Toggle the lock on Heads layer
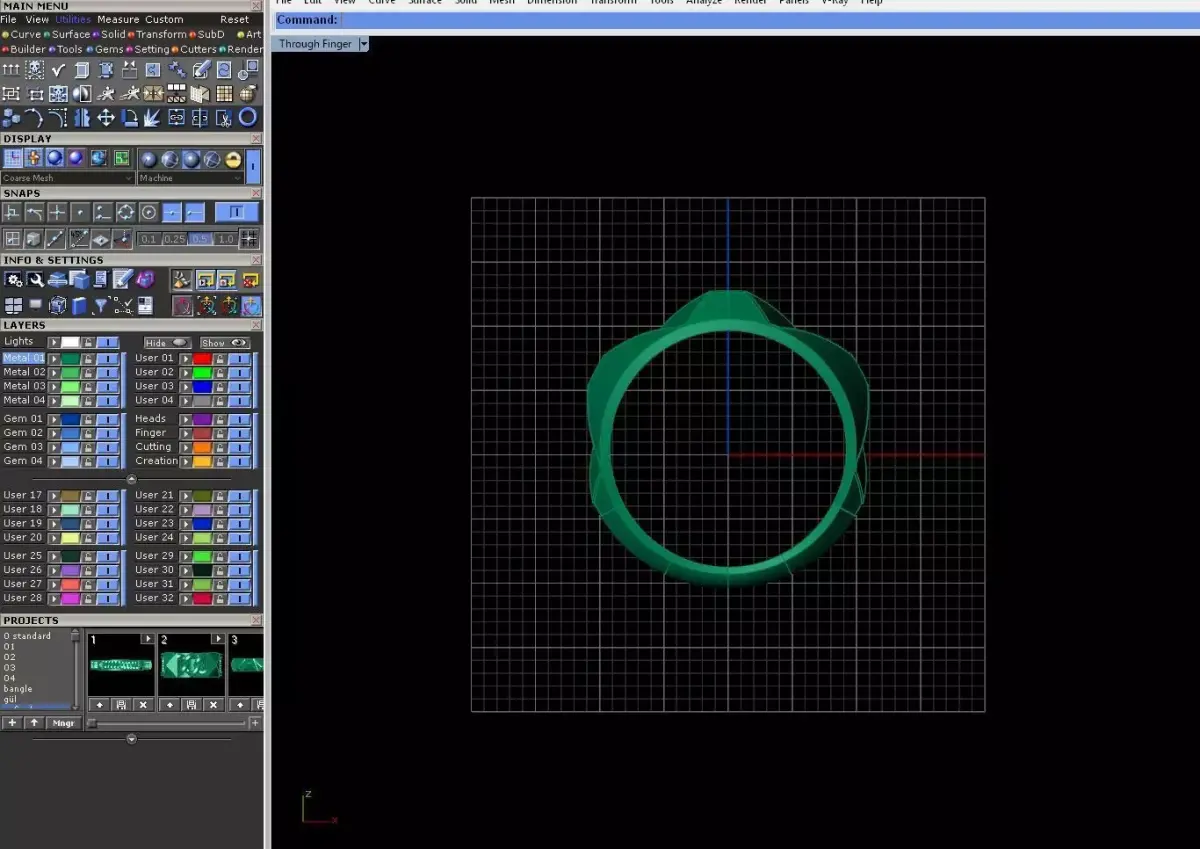Image resolution: width=1200 pixels, height=849 pixels. pyautogui.click(x=220, y=419)
